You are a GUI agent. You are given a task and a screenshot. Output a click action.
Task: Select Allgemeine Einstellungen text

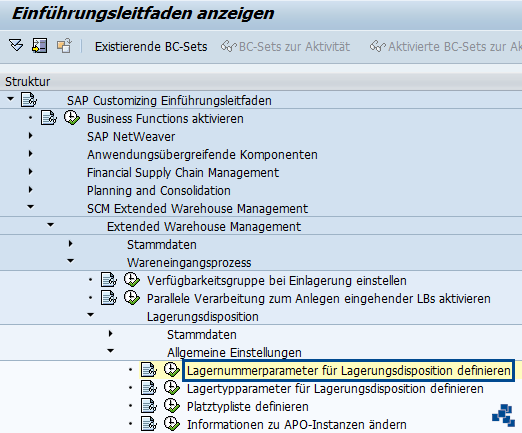click(234, 353)
